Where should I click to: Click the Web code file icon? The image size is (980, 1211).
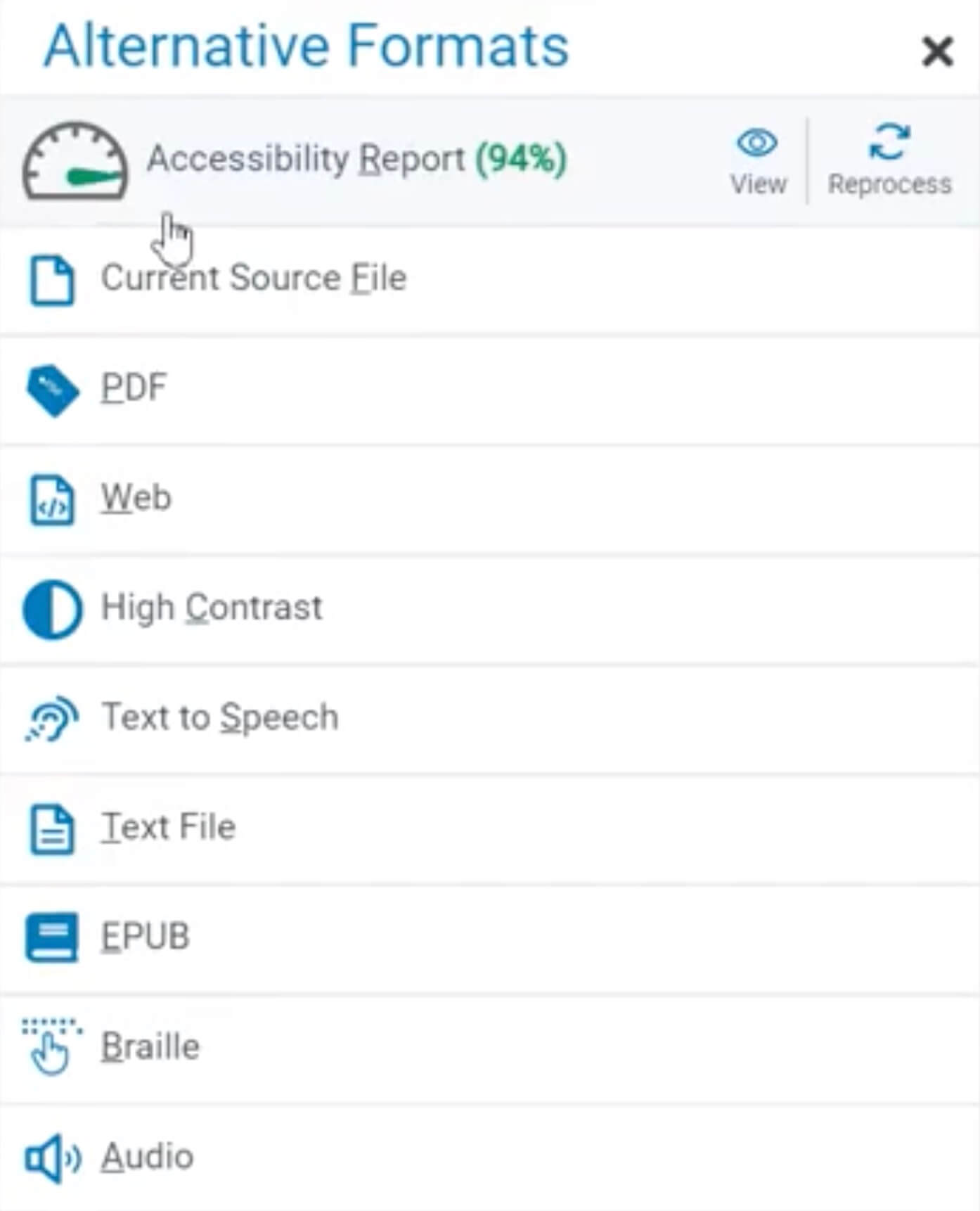click(x=51, y=500)
